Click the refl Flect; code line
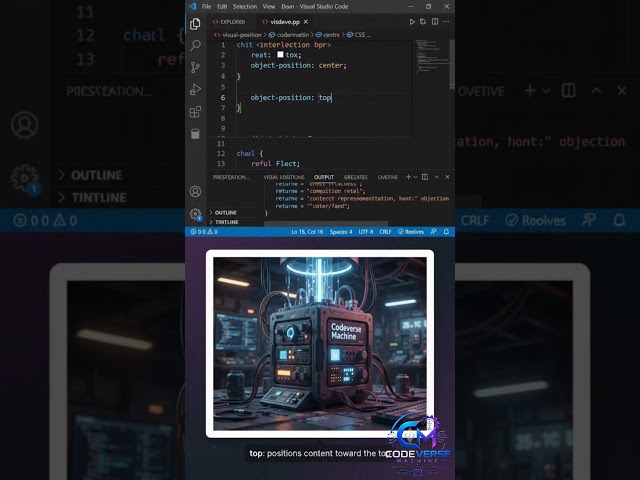The height and width of the screenshot is (480, 640). [276, 164]
